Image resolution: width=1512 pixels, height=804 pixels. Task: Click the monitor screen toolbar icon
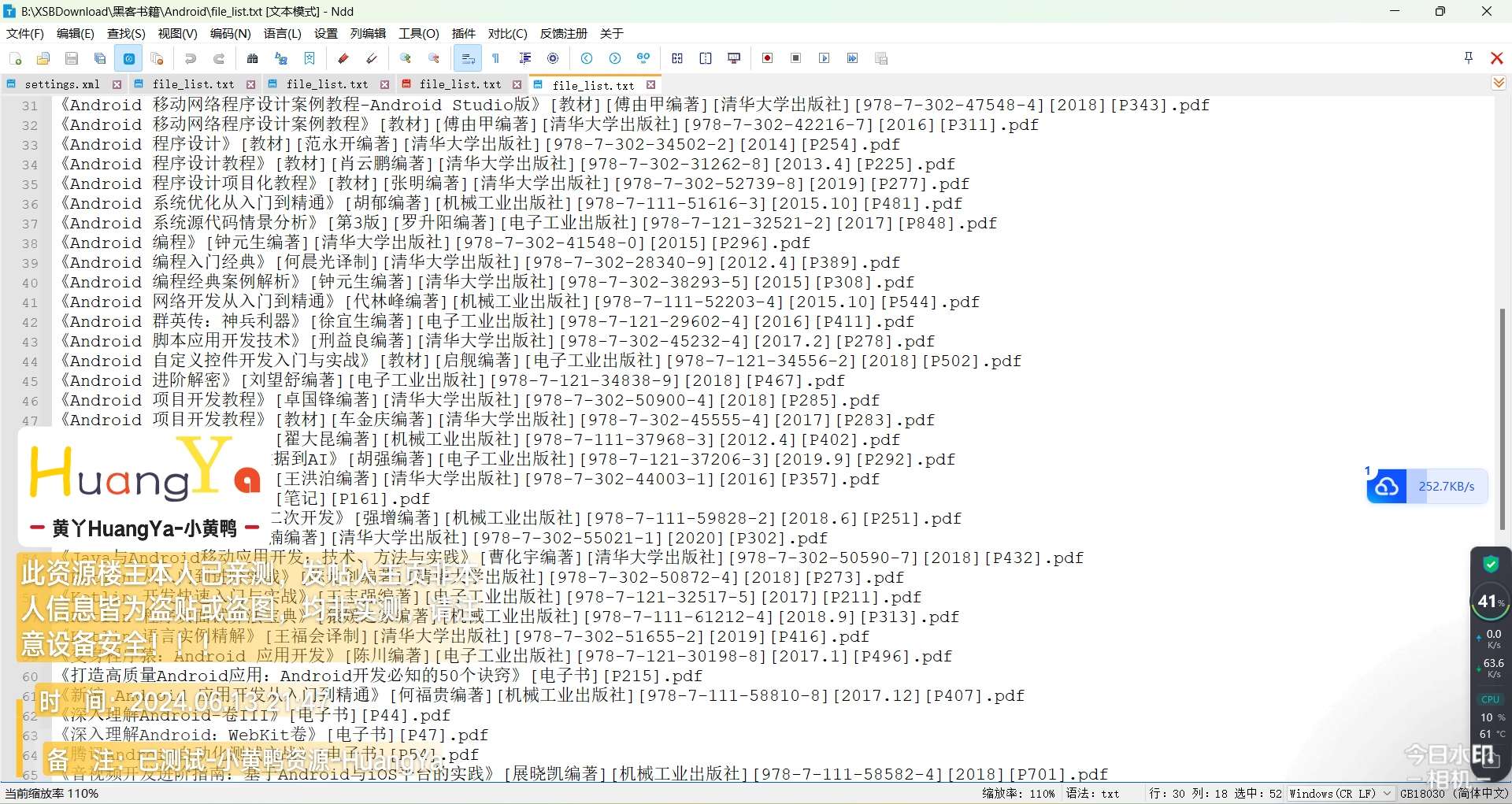(x=734, y=58)
